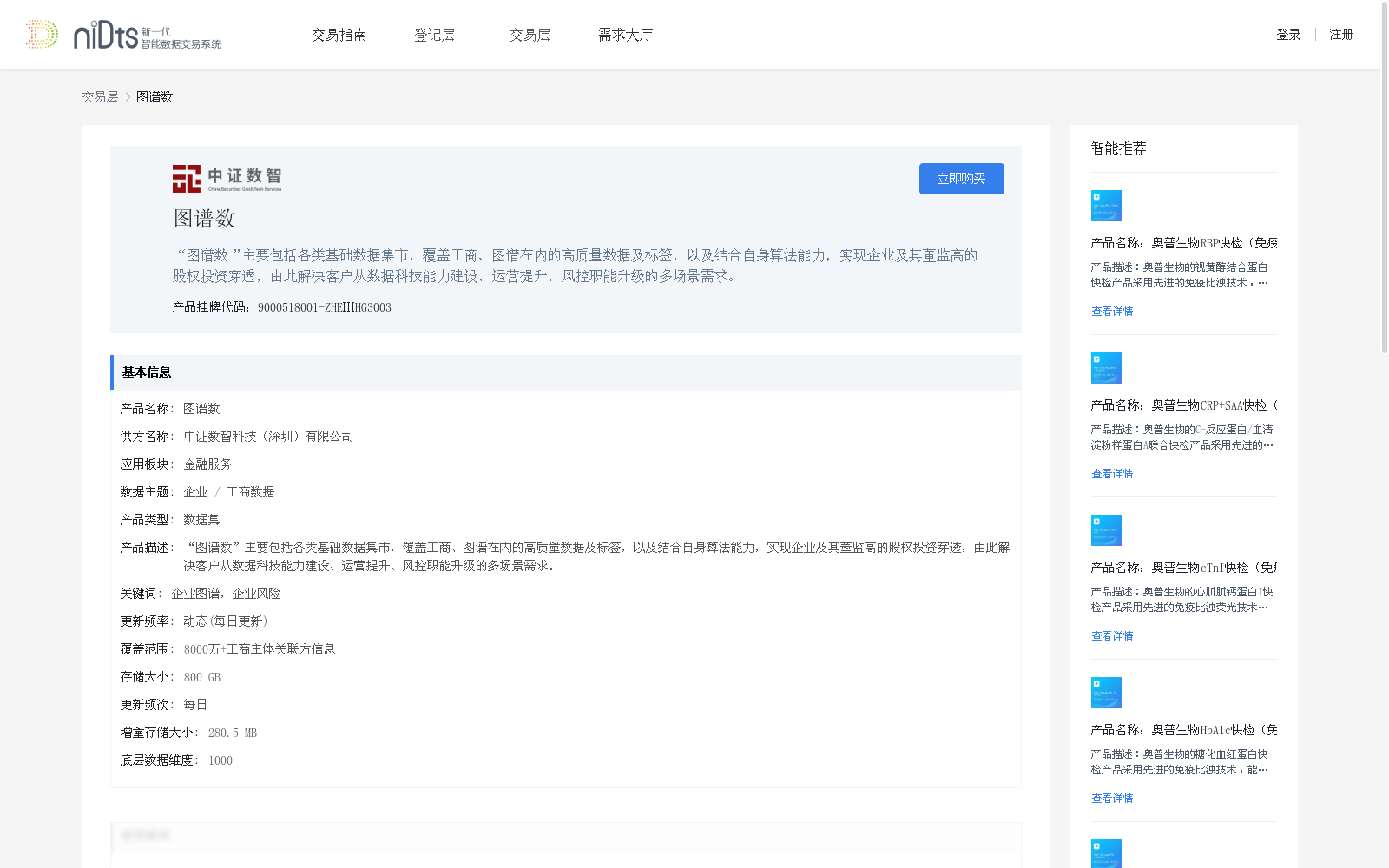Click the 立即购买 button
This screenshot has width=1389, height=868.
[x=962, y=179]
